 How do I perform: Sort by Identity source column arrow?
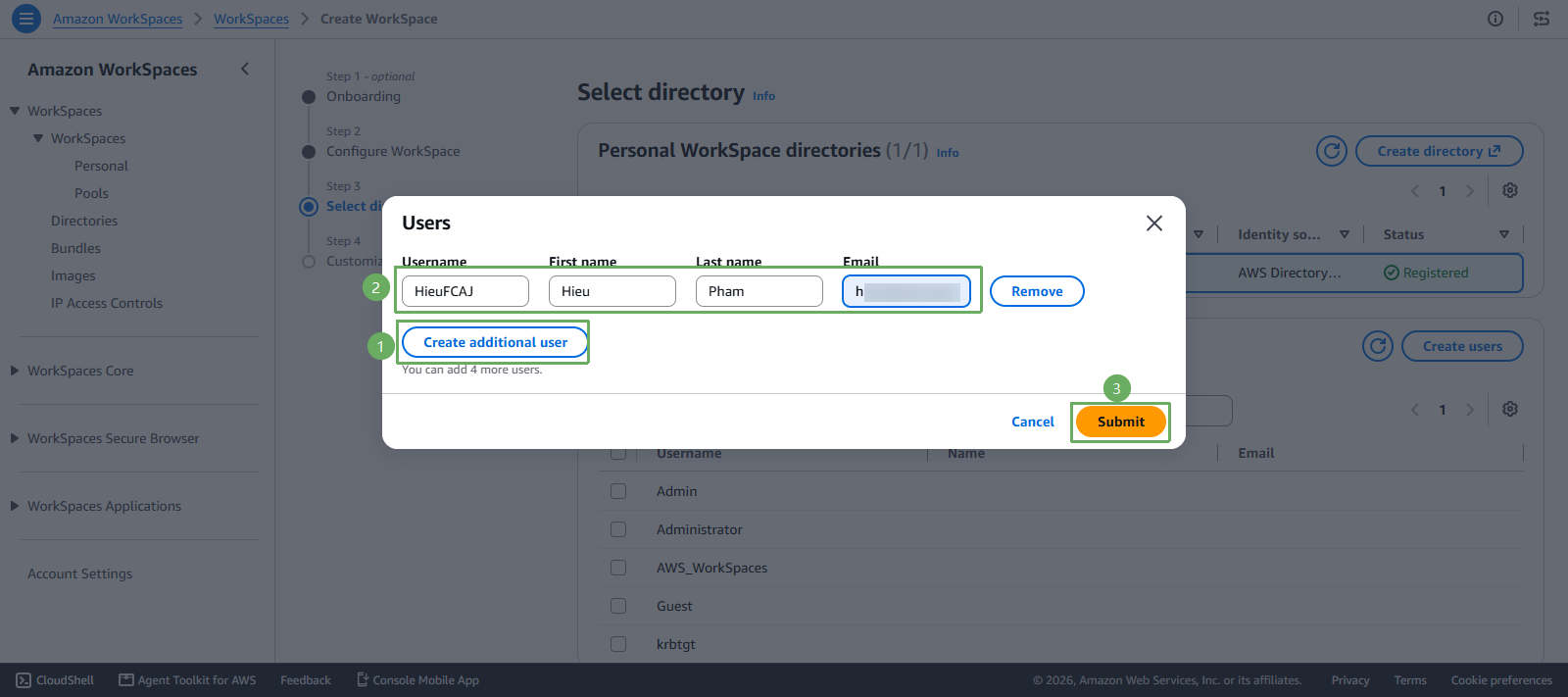1345,234
